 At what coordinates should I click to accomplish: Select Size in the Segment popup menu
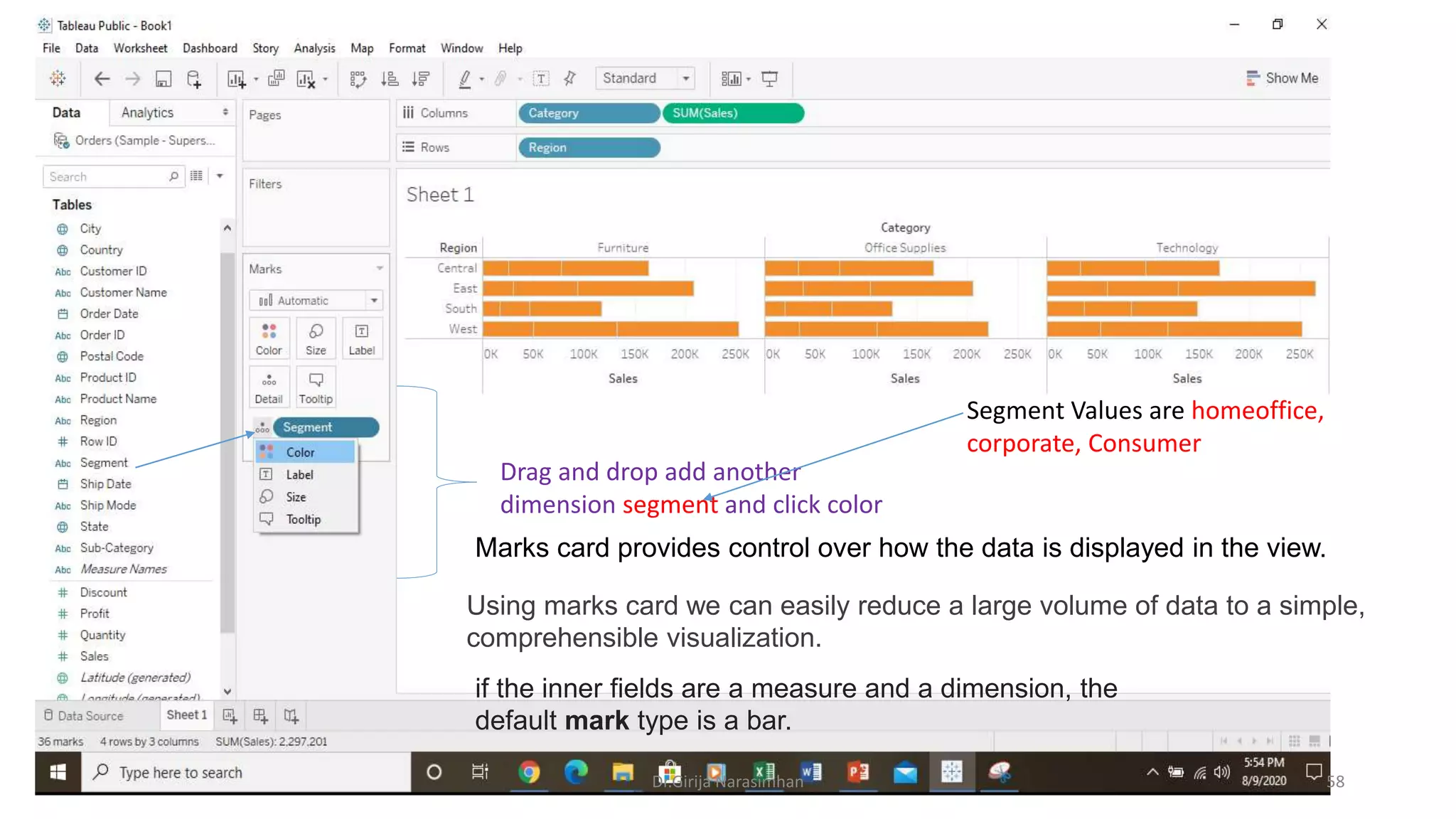[305, 497]
